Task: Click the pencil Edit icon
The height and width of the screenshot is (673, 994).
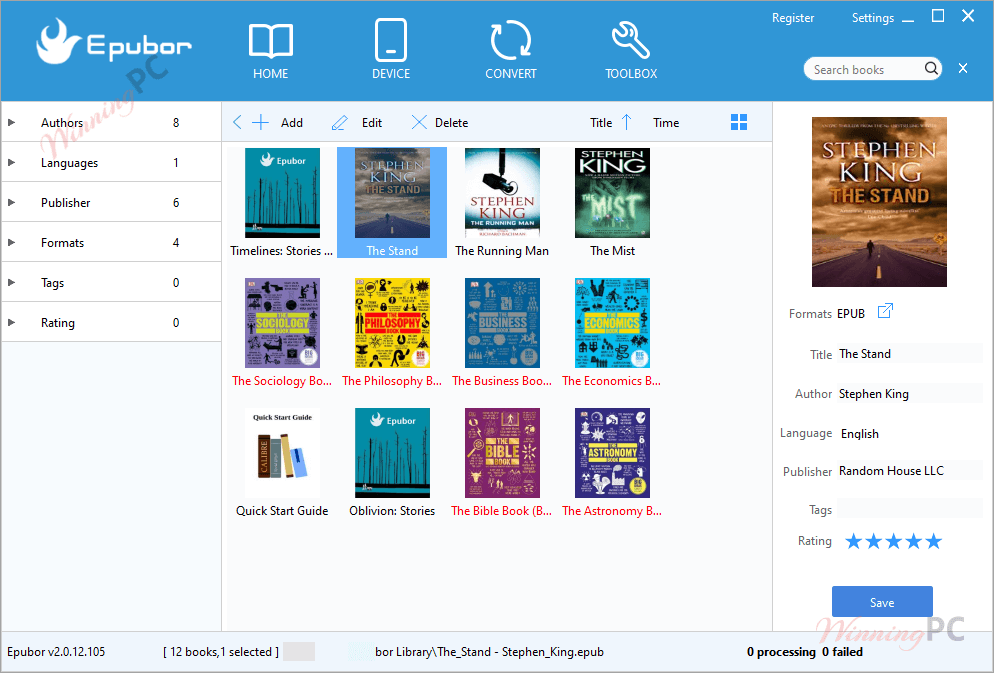Action: pyautogui.click(x=340, y=122)
